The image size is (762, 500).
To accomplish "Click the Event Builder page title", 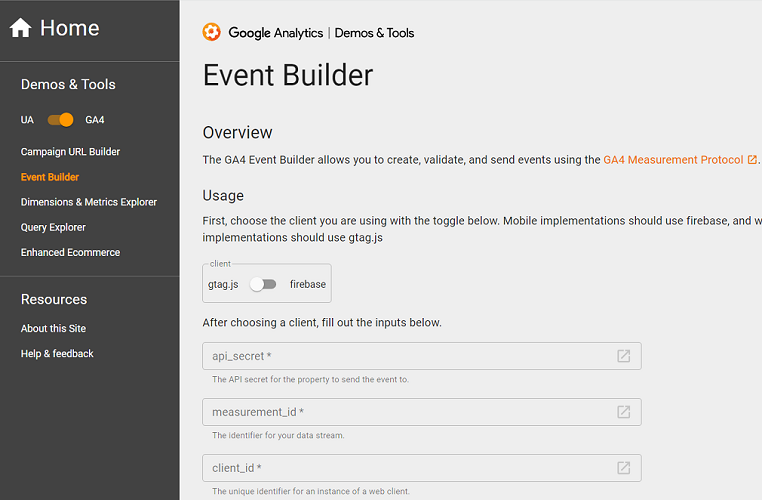I will pos(288,75).
